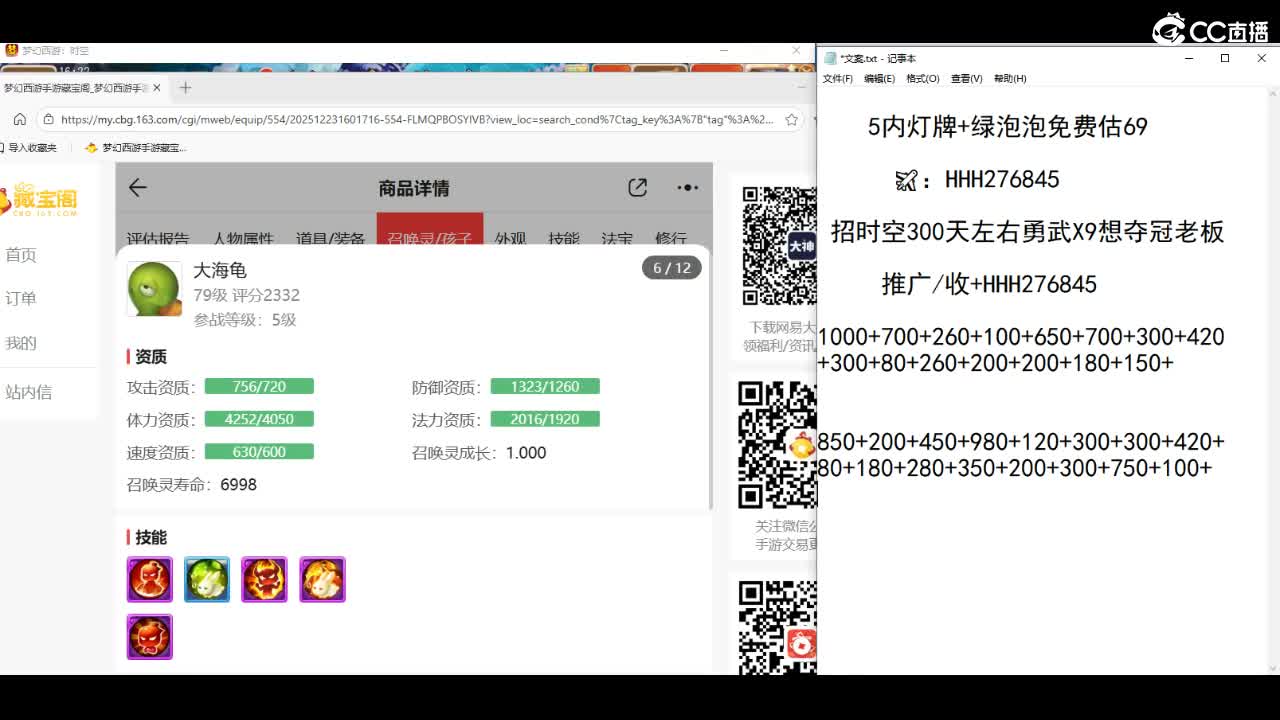Click the 大海龟 pet avatar thumbnail

tap(153, 288)
